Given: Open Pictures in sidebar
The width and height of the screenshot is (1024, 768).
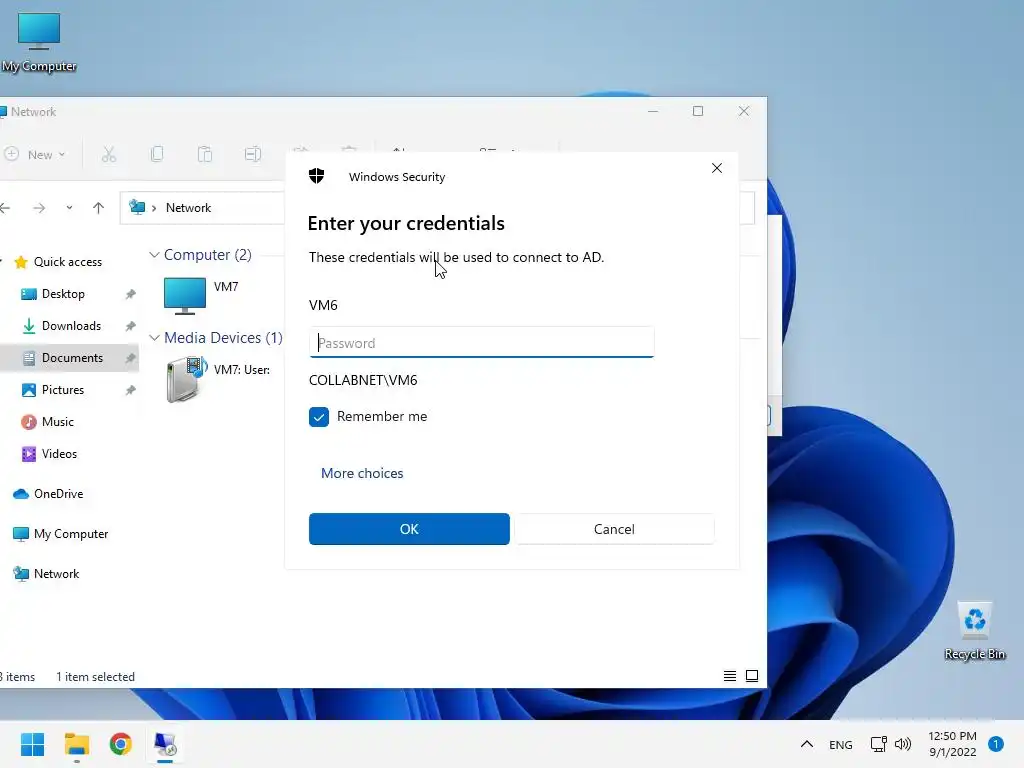Looking at the screenshot, I should [63, 390].
